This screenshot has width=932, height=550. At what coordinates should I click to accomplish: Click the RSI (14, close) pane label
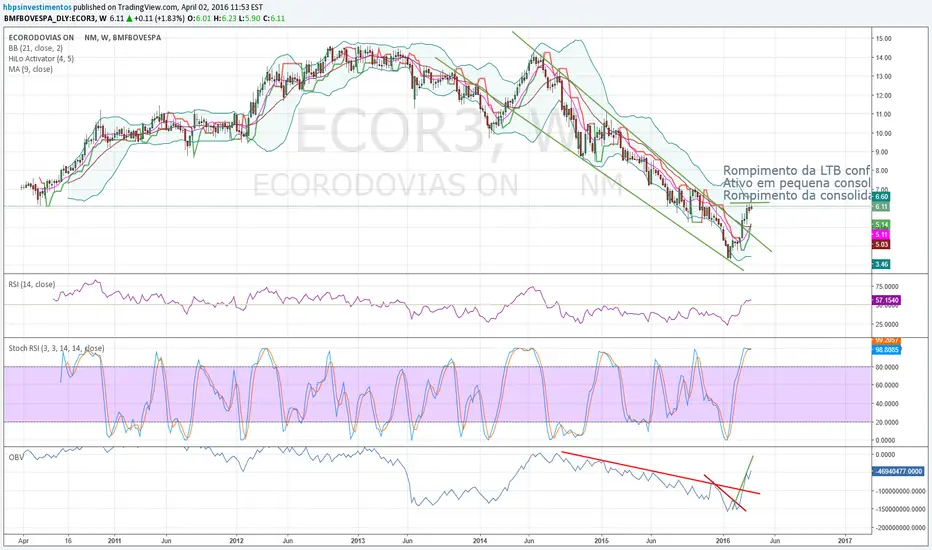coord(32,284)
